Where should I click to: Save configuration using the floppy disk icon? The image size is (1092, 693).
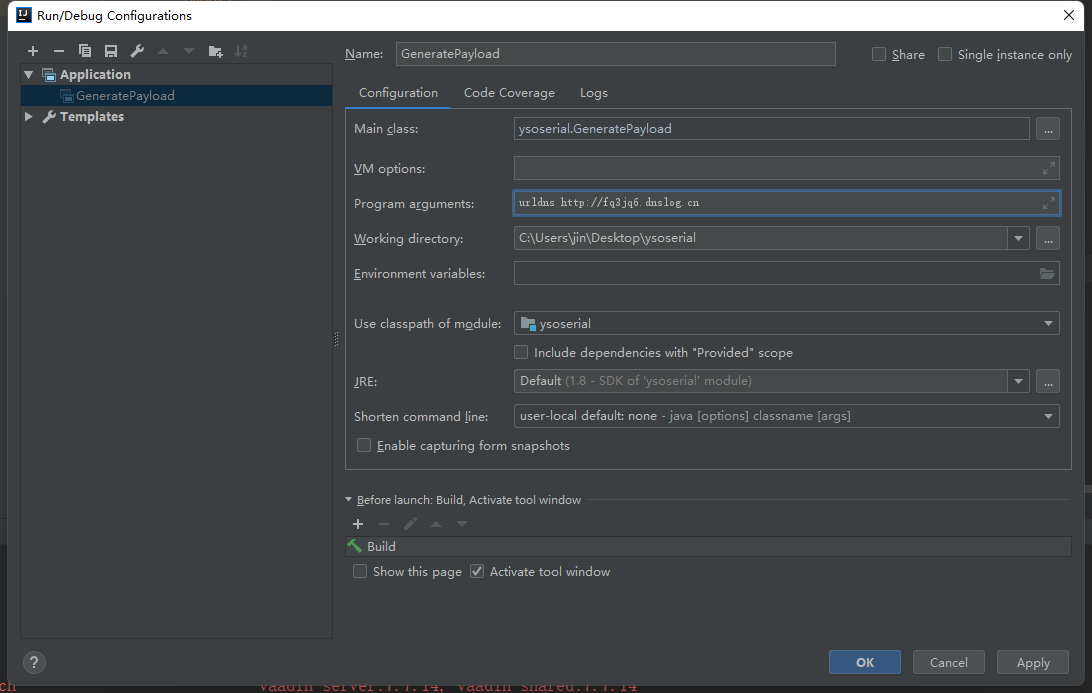111,51
